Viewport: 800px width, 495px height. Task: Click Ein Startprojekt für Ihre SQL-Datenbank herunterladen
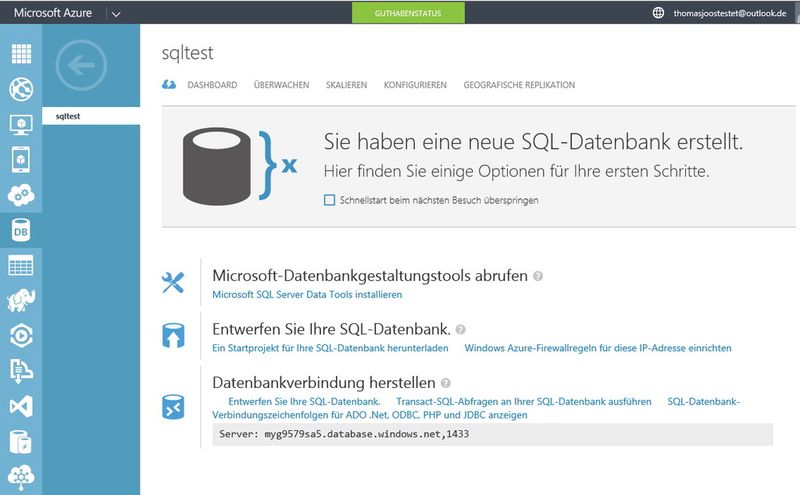330,348
